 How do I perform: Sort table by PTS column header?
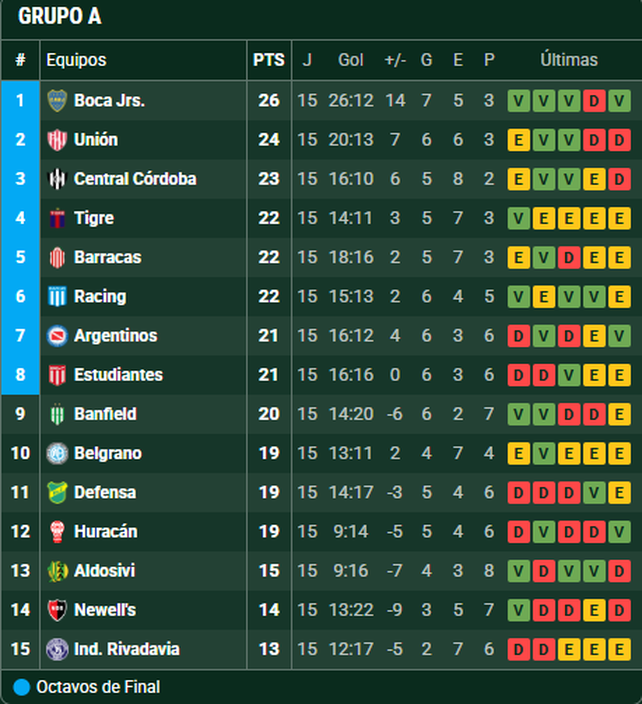(x=268, y=60)
